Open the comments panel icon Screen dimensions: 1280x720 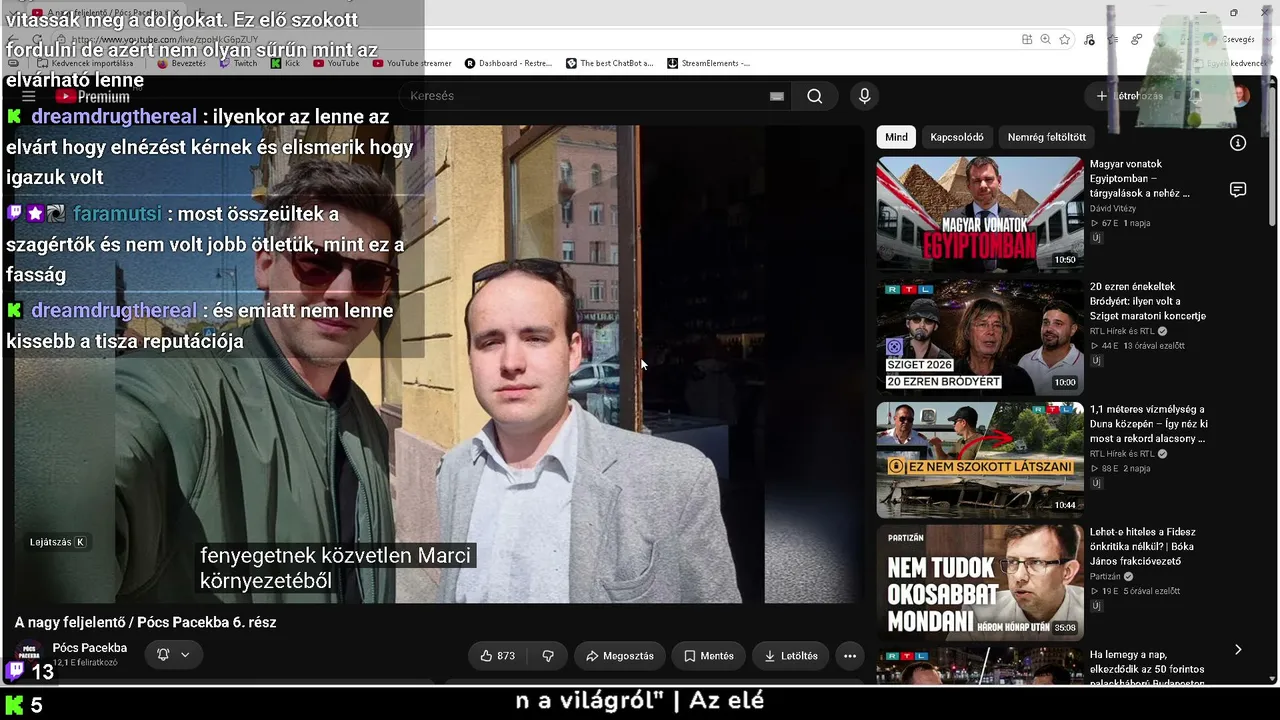click(1238, 190)
